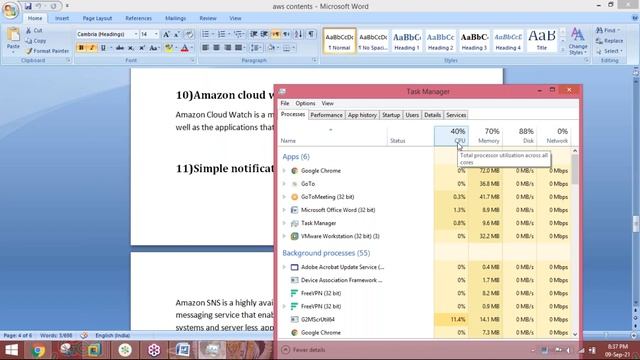This screenshot has height=360, width=640.
Task: Click the Find command in Editing
Action: 608,31
